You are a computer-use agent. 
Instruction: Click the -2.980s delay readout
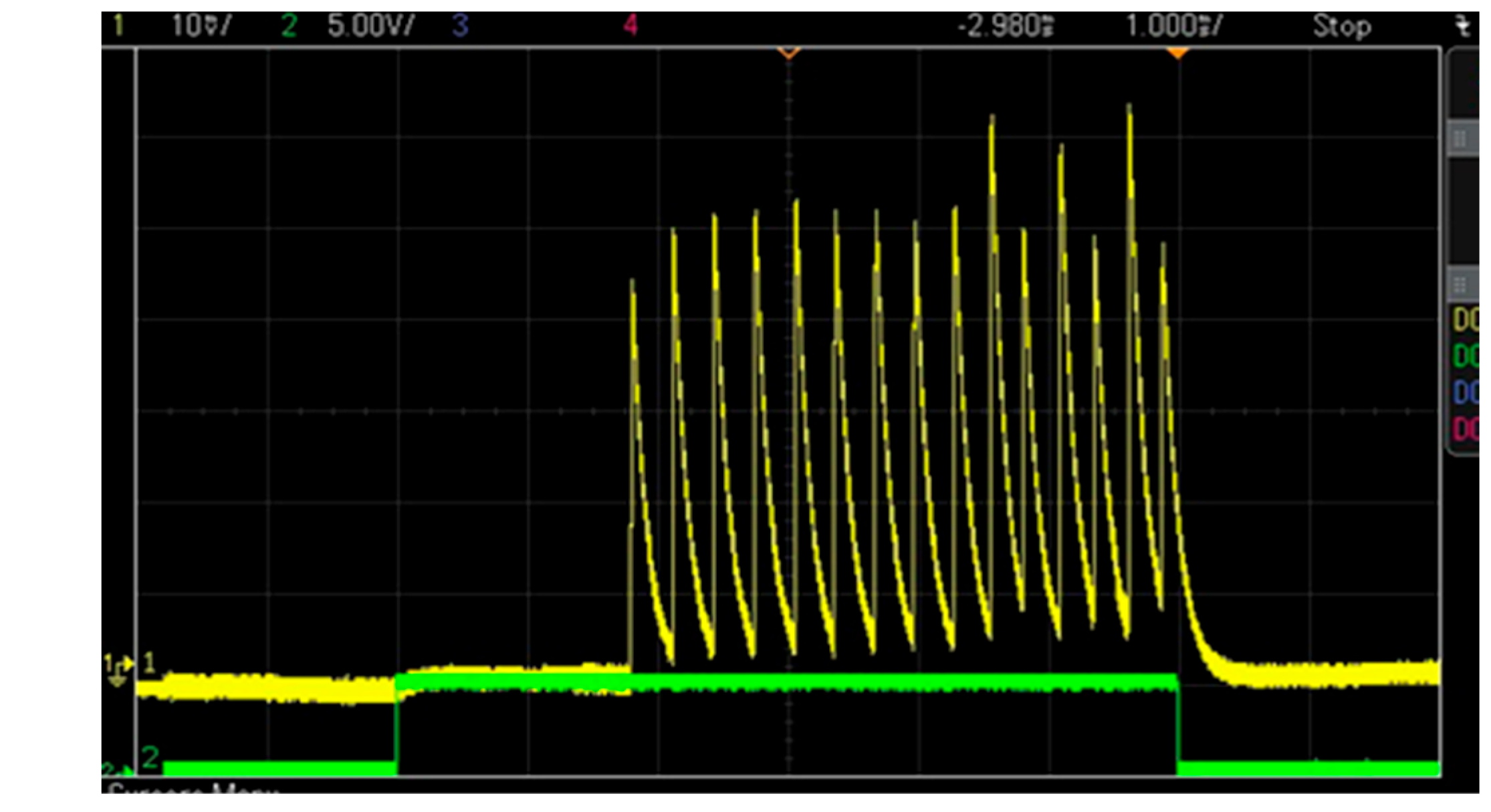pos(1006,26)
